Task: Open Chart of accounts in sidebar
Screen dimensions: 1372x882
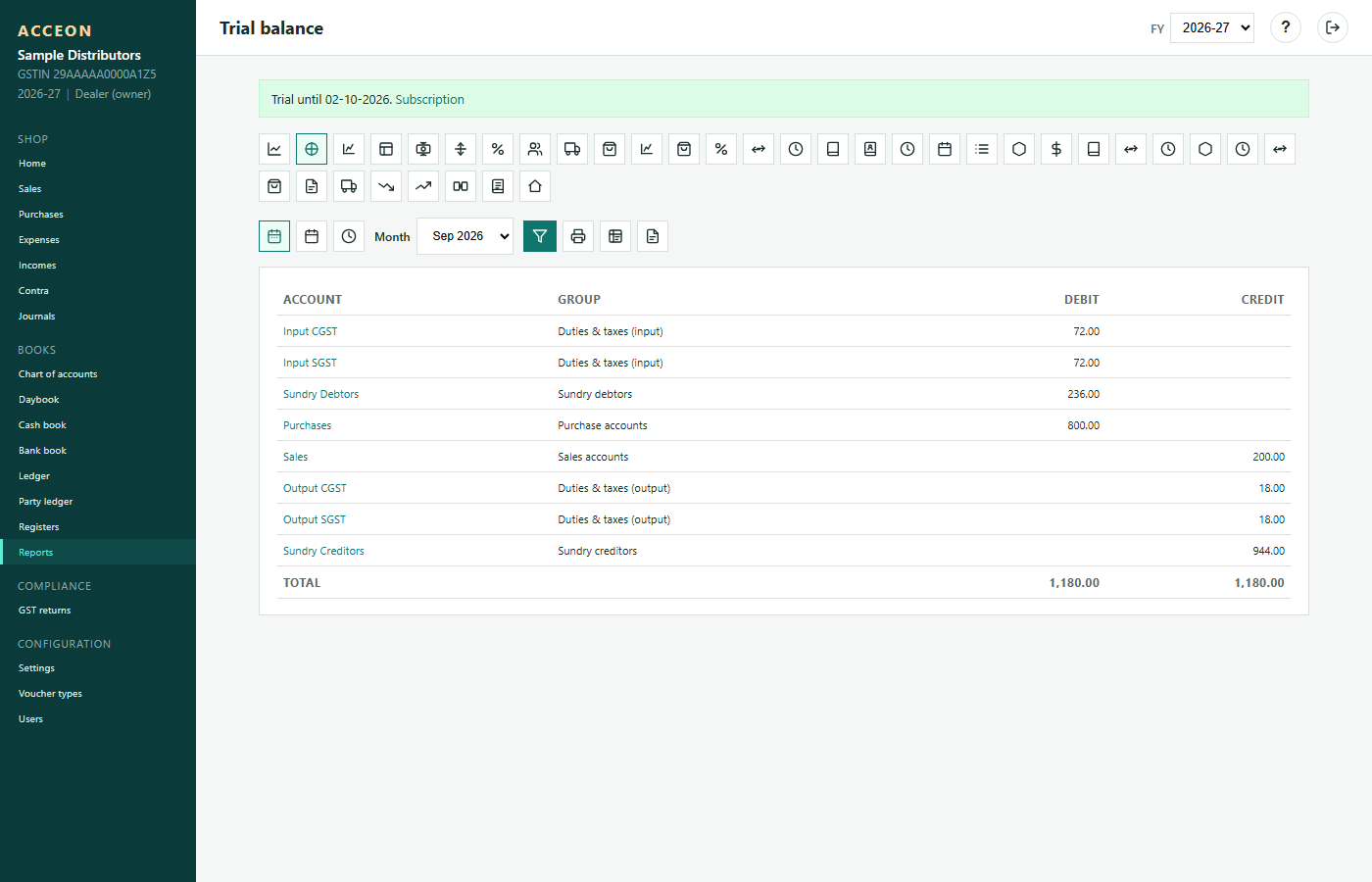Action: click(x=58, y=374)
